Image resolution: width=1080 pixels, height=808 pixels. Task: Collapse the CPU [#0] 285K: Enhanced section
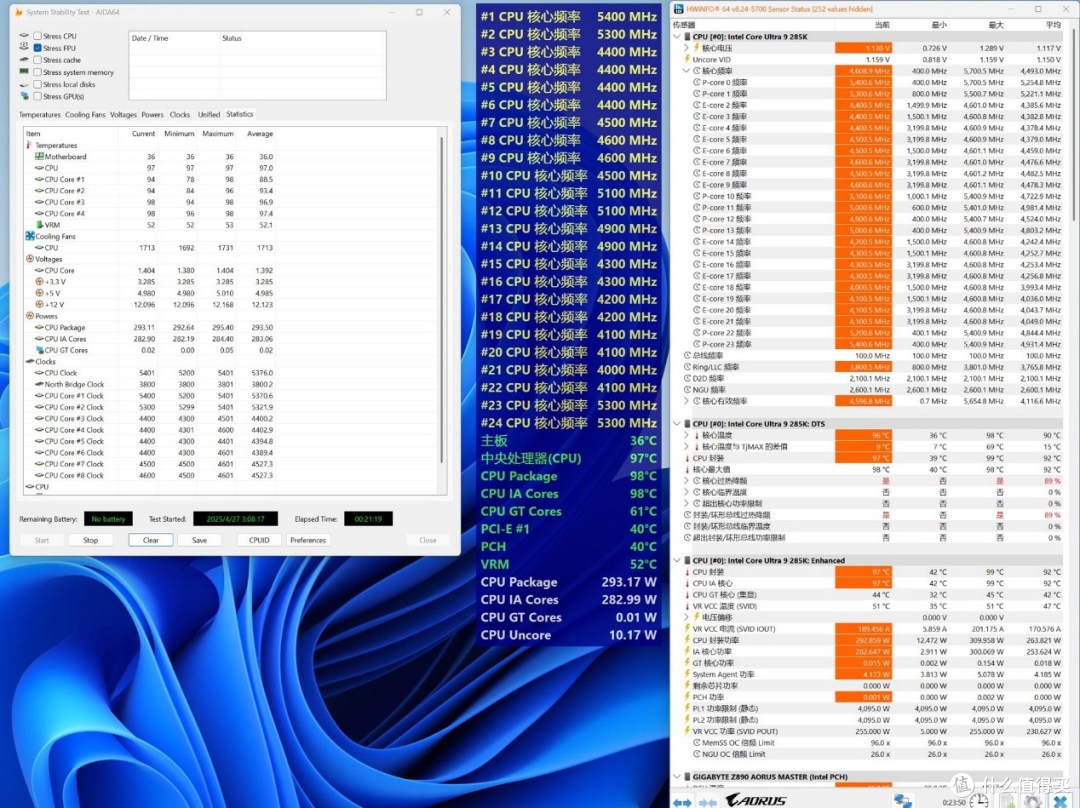point(677,560)
